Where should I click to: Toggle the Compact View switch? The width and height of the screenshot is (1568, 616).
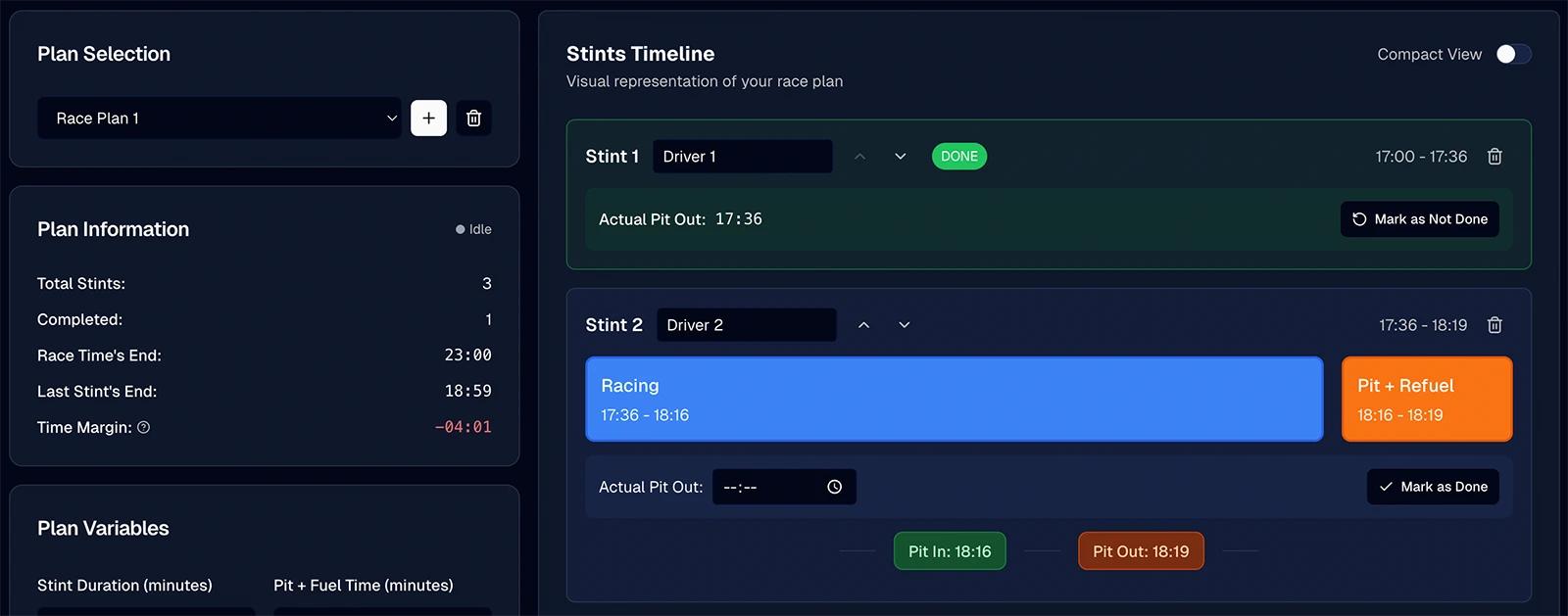point(1513,55)
